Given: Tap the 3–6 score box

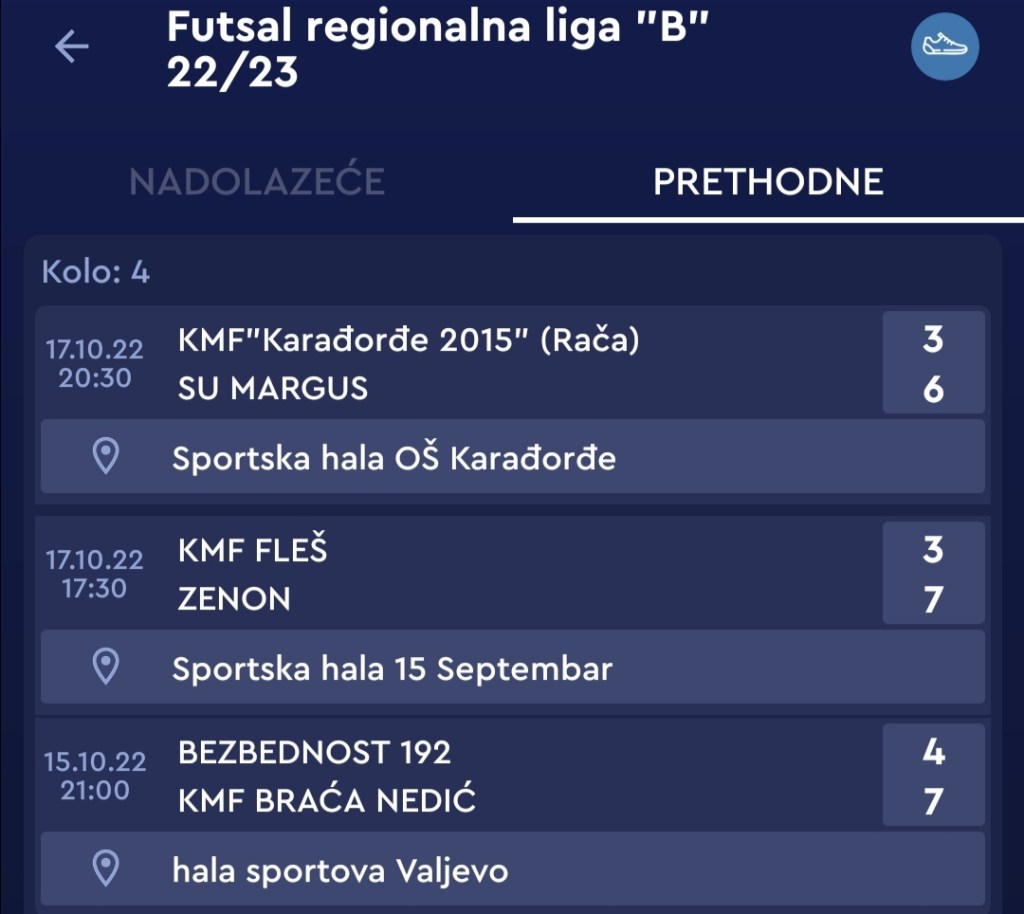Looking at the screenshot, I should click(933, 363).
